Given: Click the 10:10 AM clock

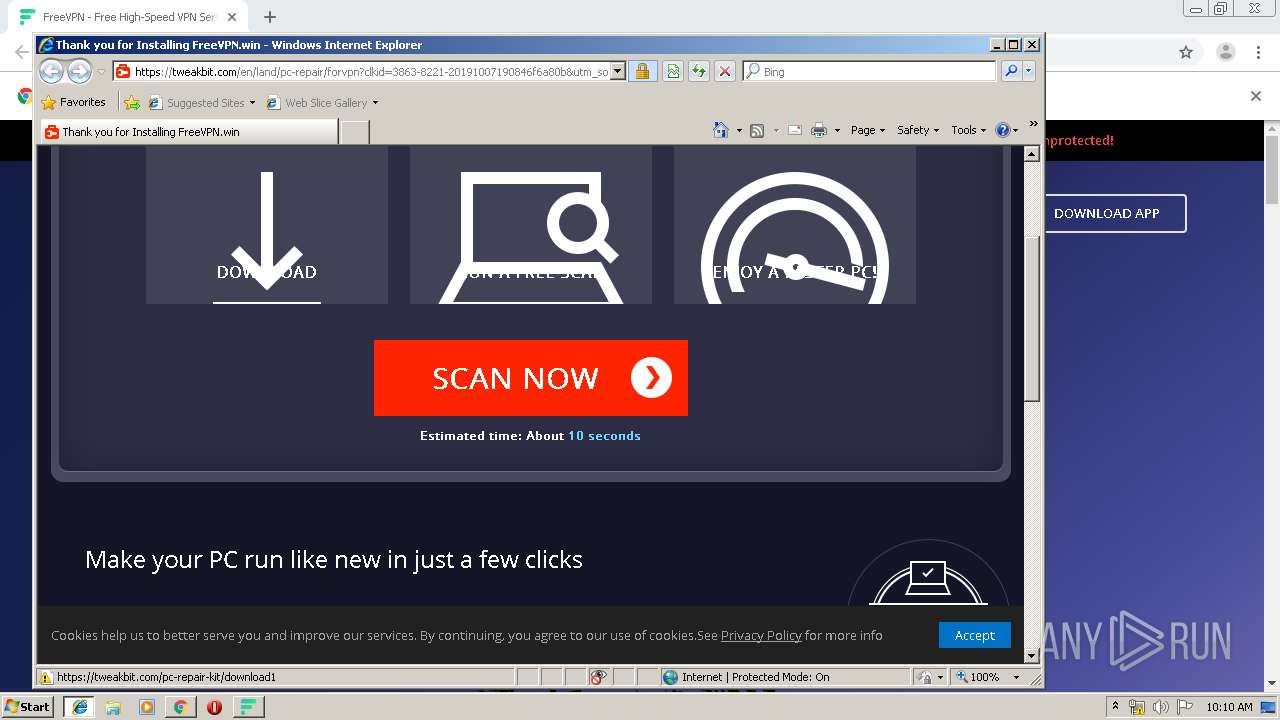Looking at the screenshot, I should 1229,707.
